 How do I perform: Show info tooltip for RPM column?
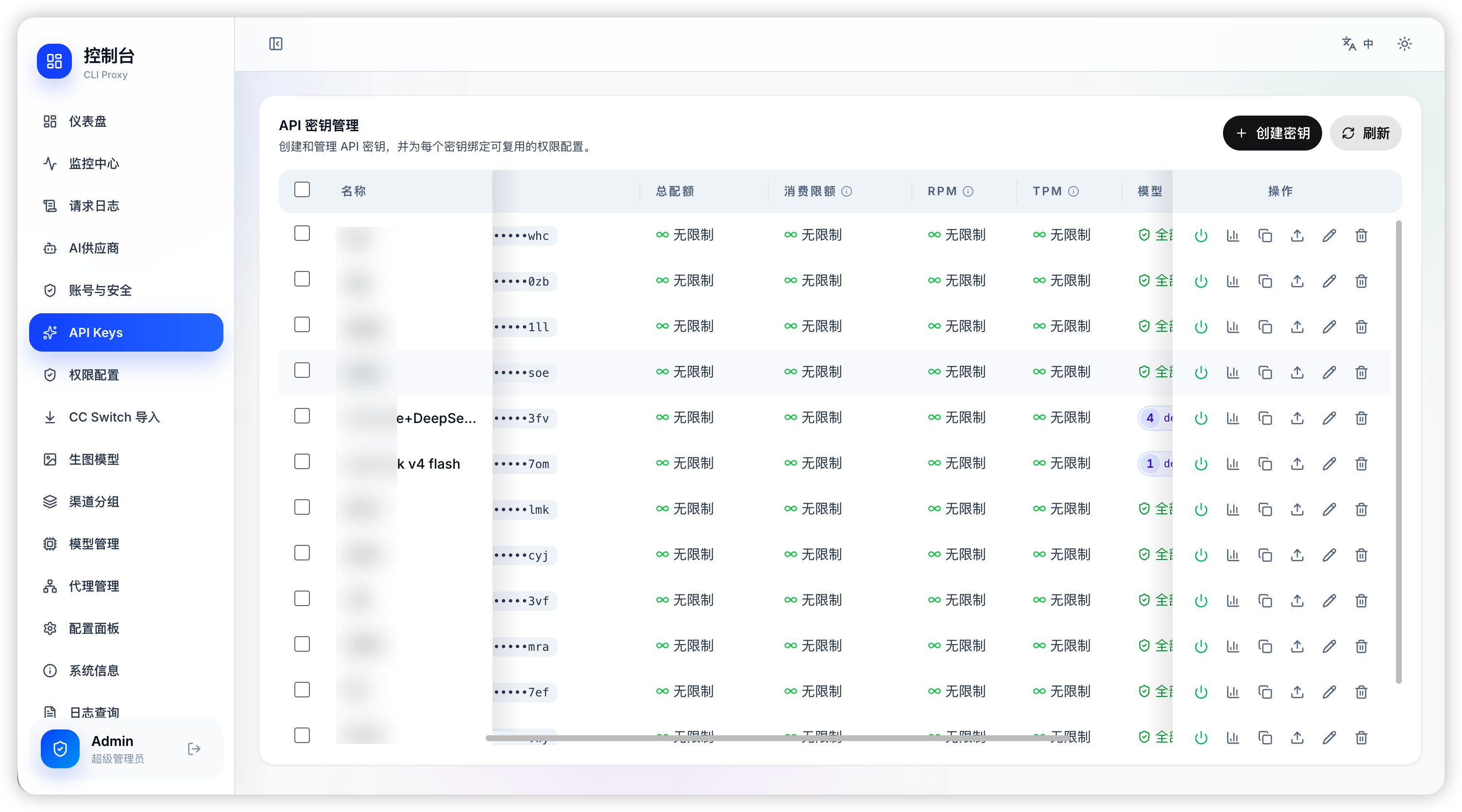tap(968, 191)
